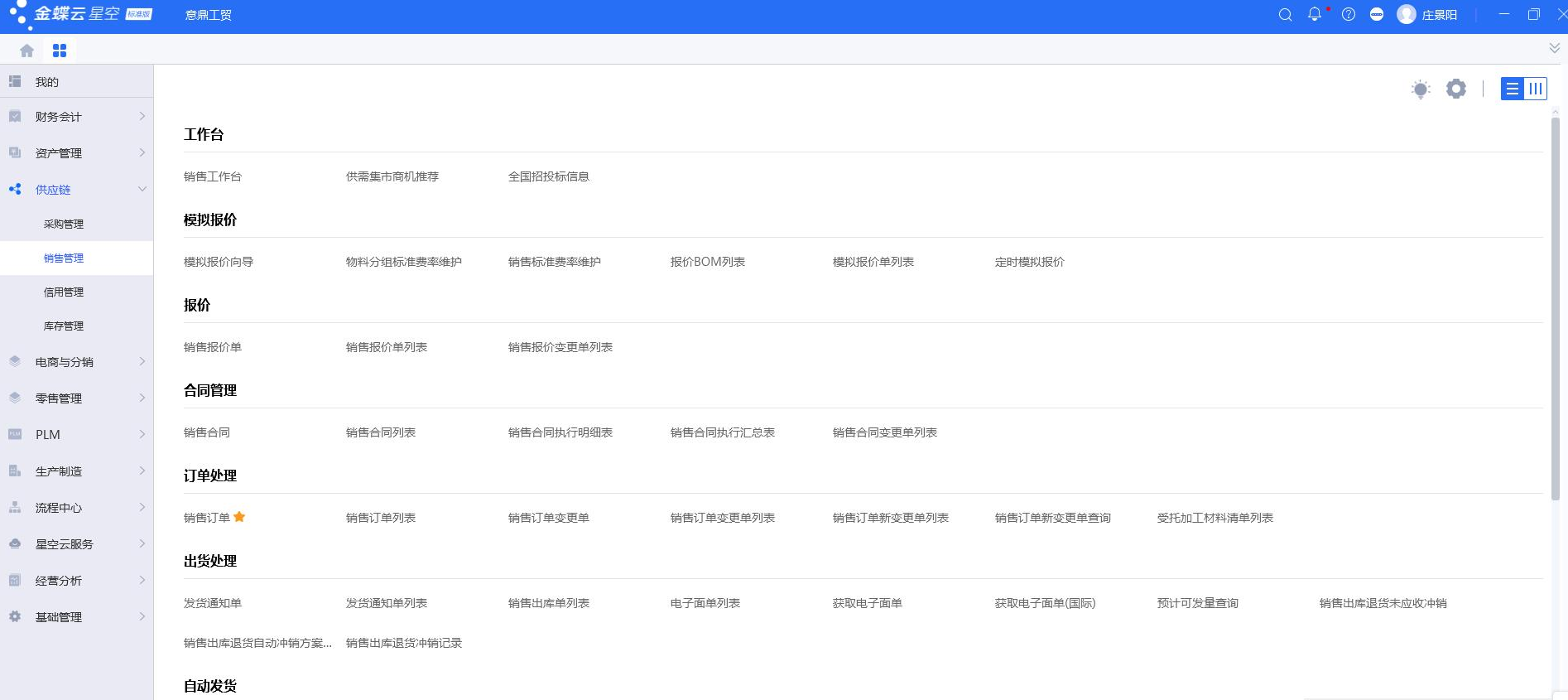Open the 我的 menu item
1568x700 pixels.
pos(47,82)
